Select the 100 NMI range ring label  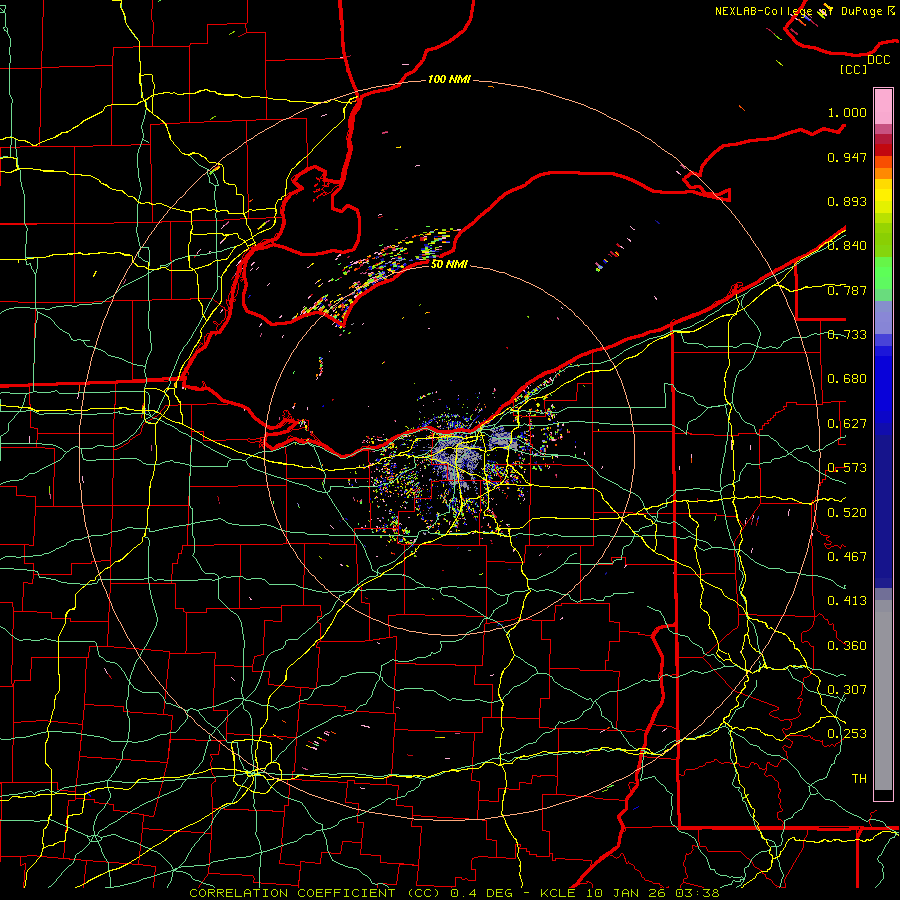[x=449, y=79]
